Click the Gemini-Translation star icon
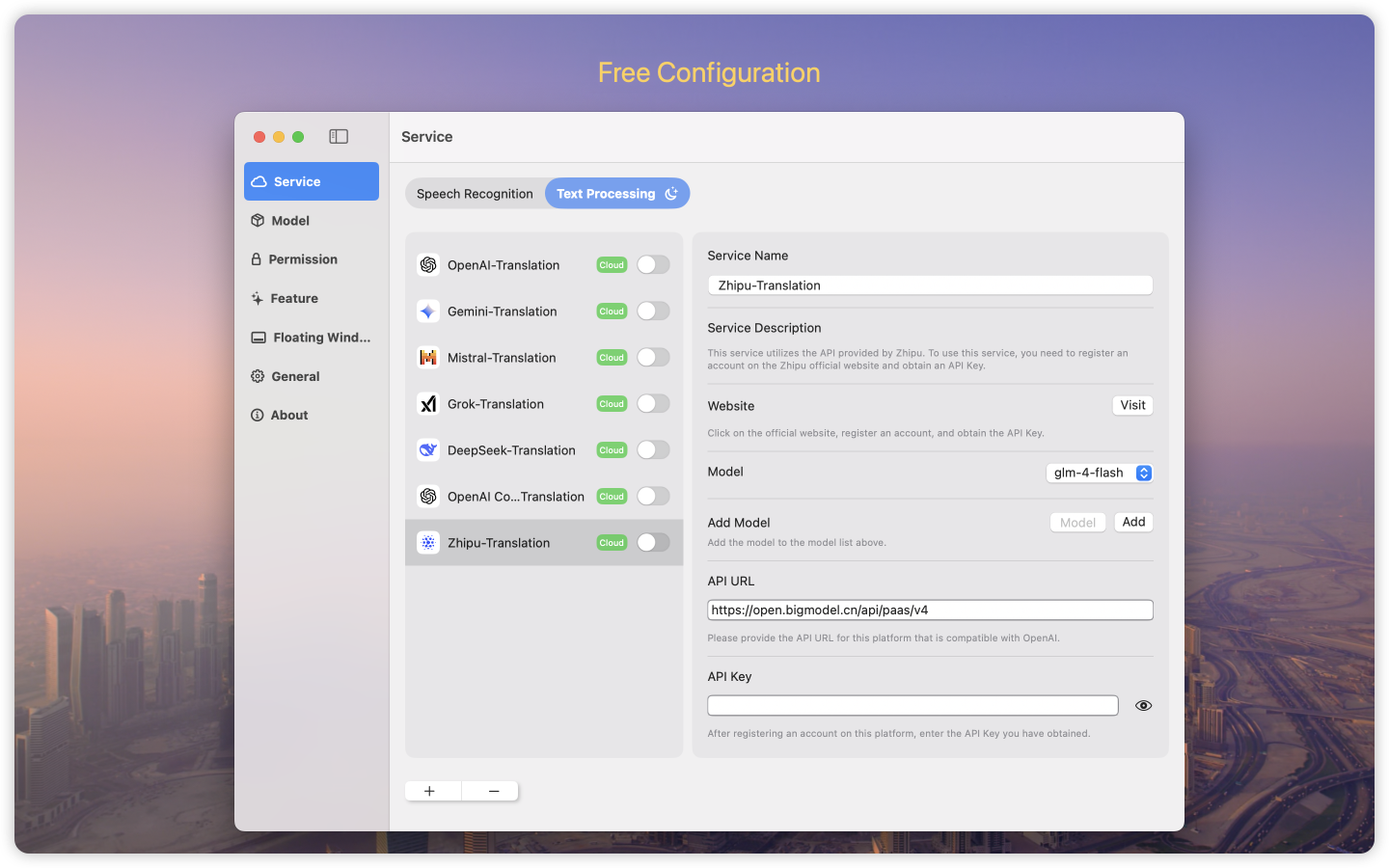The width and height of the screenshot is (1389, 868). pyautogui.click(x=428, y=312)
